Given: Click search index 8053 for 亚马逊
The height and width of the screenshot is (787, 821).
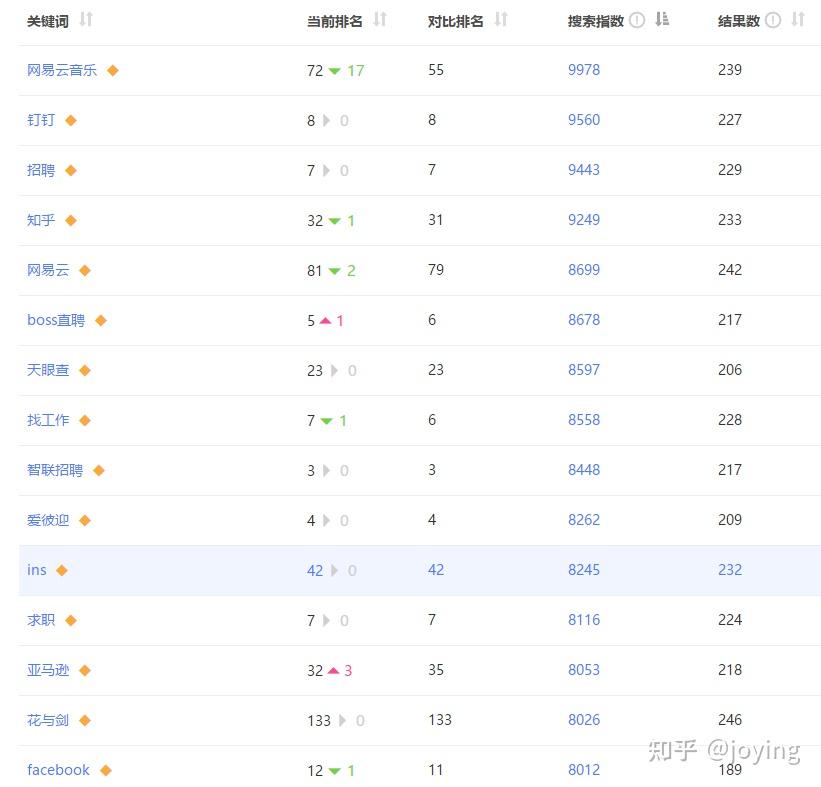Looking at the screenshot, I should tap(584, 670).
